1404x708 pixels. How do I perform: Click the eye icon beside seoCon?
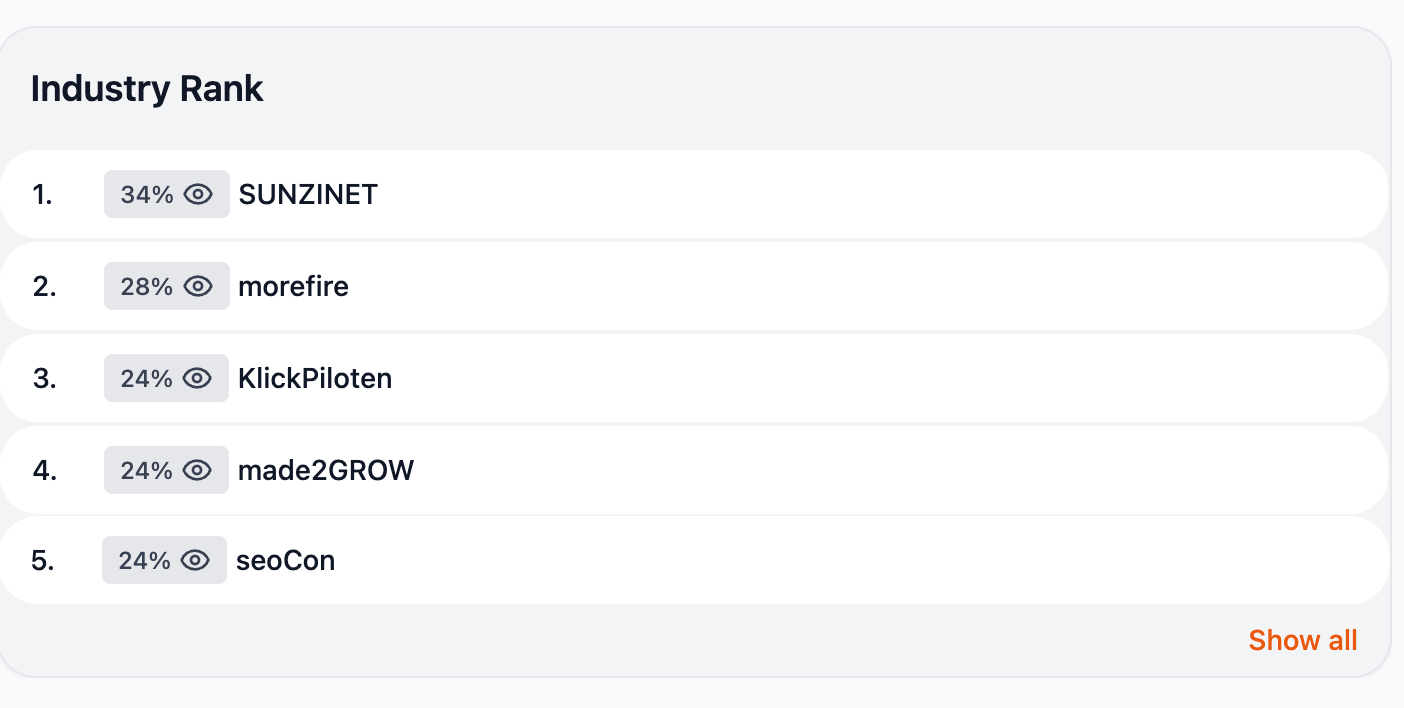196,560
